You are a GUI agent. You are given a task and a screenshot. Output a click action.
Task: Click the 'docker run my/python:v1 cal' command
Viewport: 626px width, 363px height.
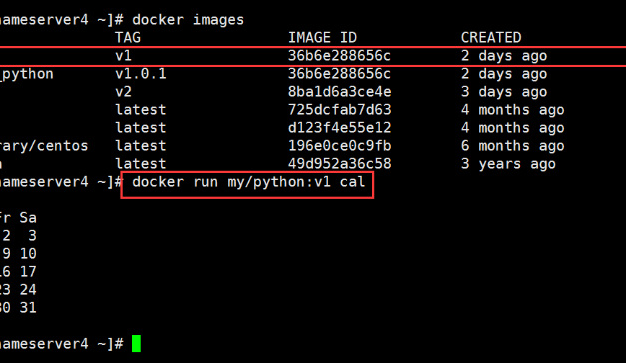(x=248, y=182)
